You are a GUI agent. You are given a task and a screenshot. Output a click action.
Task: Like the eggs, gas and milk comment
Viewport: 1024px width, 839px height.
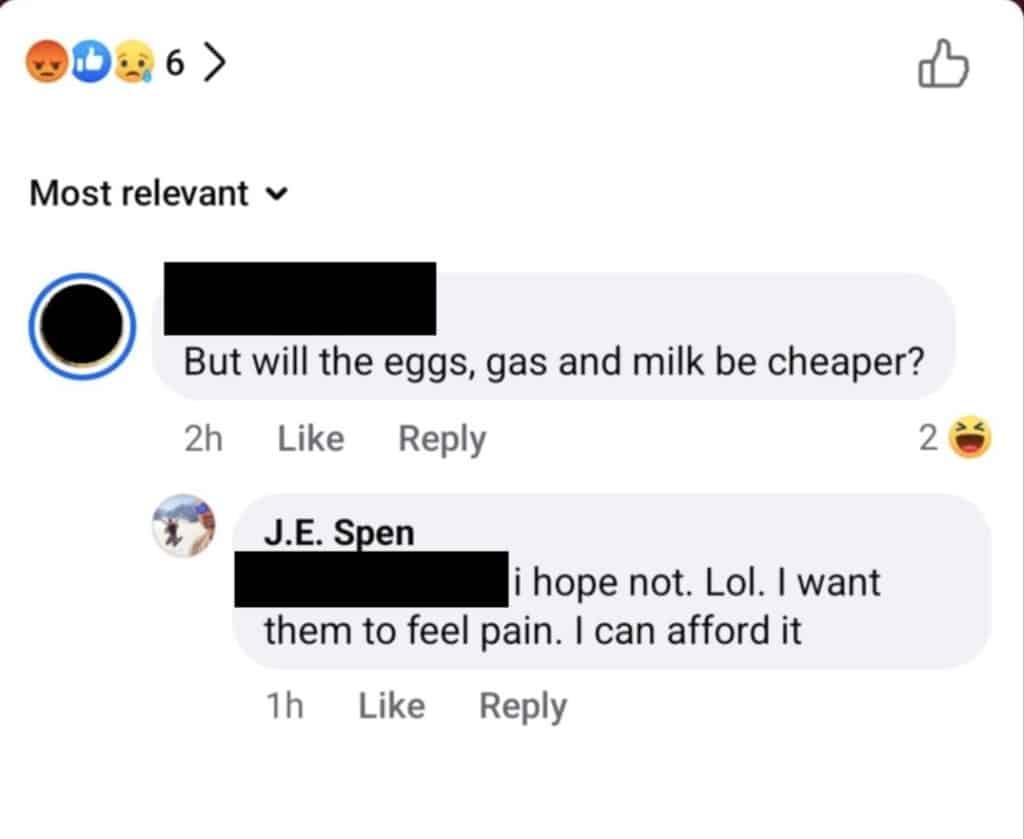click(311, 438)
